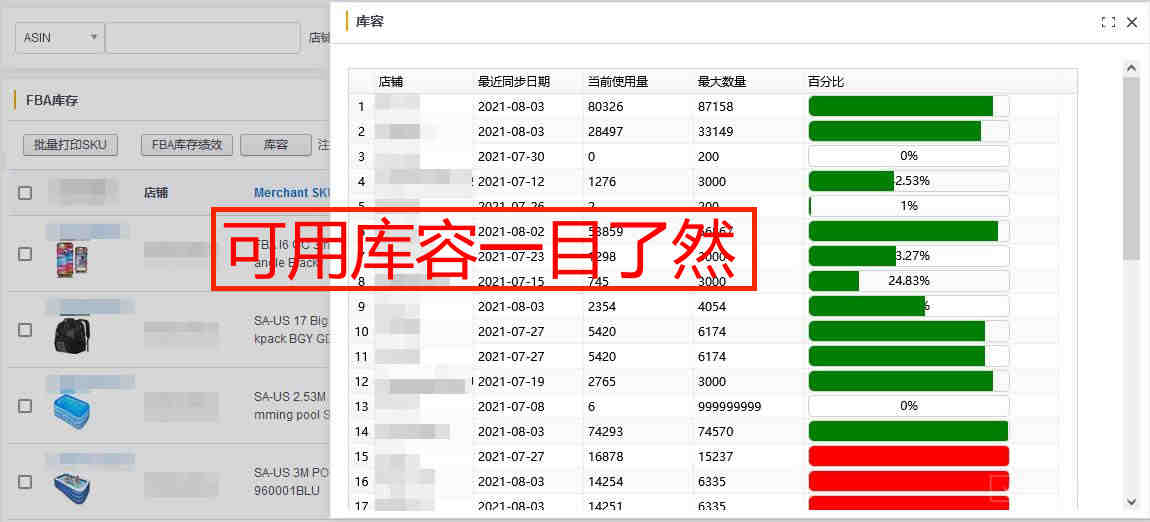Viewport: 1150px width, 522px height.
Task: Select the usage value 745 in row 8
Action: 599,281
